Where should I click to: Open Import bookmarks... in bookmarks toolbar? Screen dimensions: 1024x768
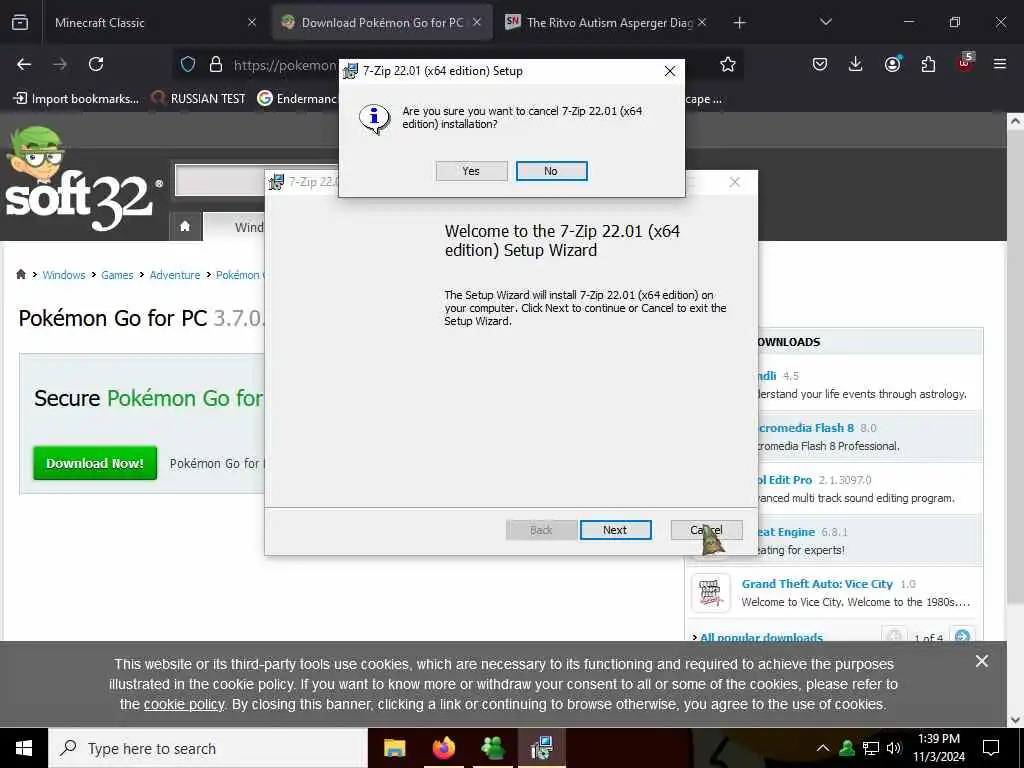[76, 99]
